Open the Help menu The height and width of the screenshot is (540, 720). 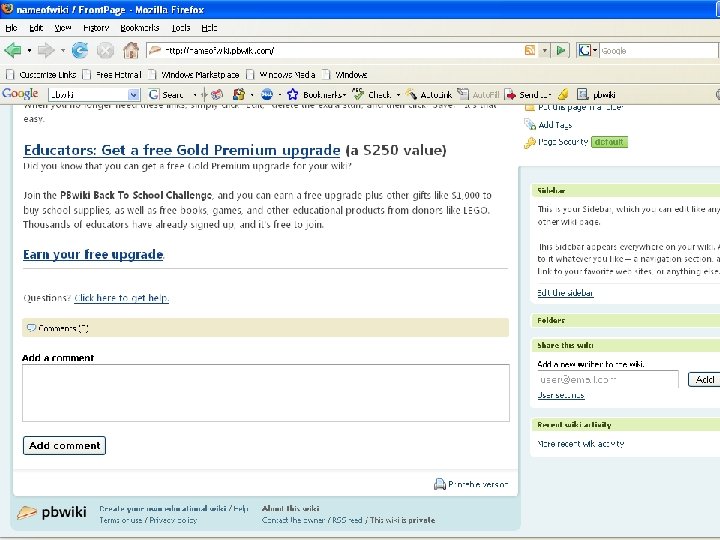tap(209, 28)
